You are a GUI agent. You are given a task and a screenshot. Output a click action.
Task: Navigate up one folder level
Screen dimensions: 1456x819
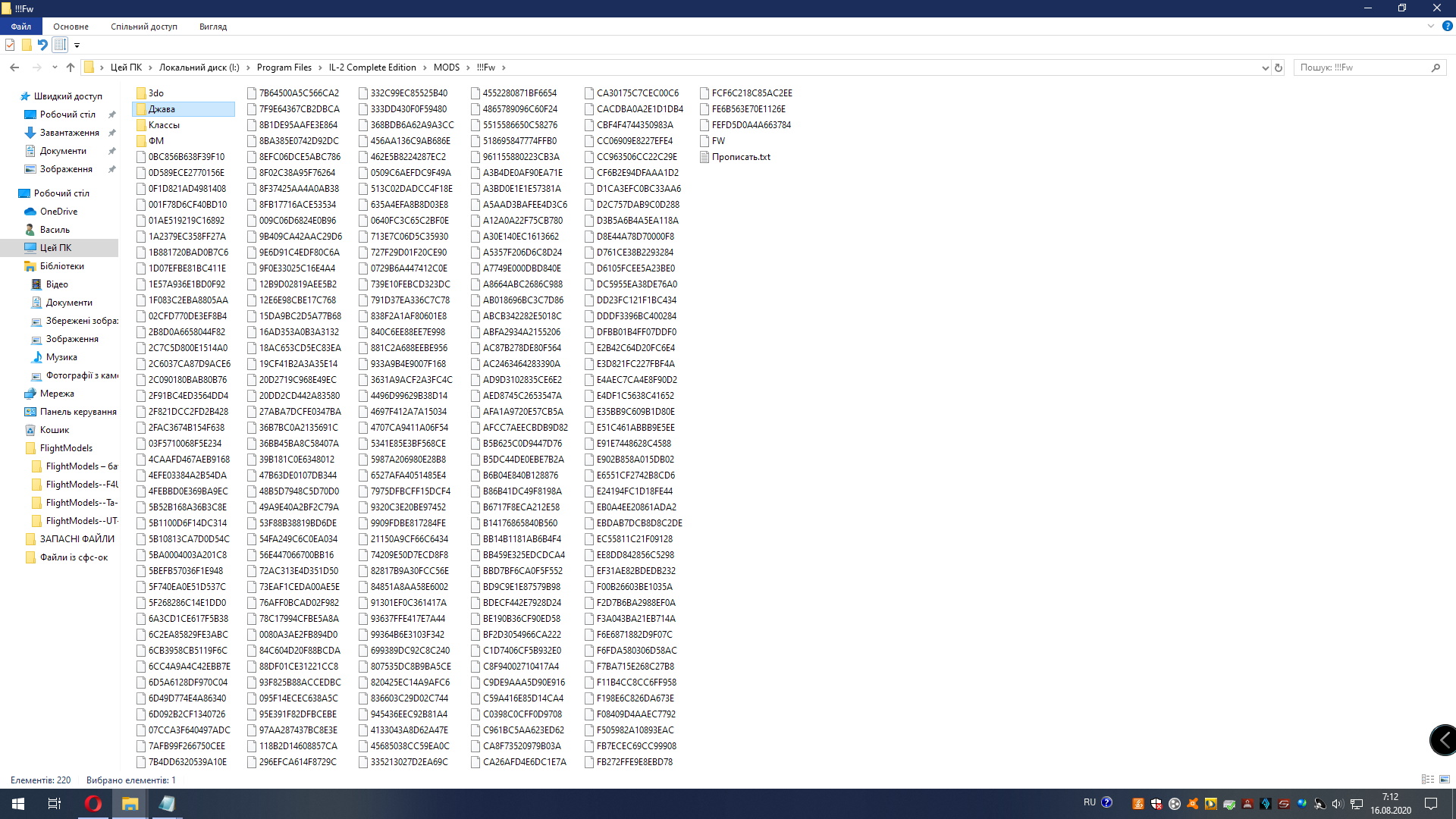71,67
